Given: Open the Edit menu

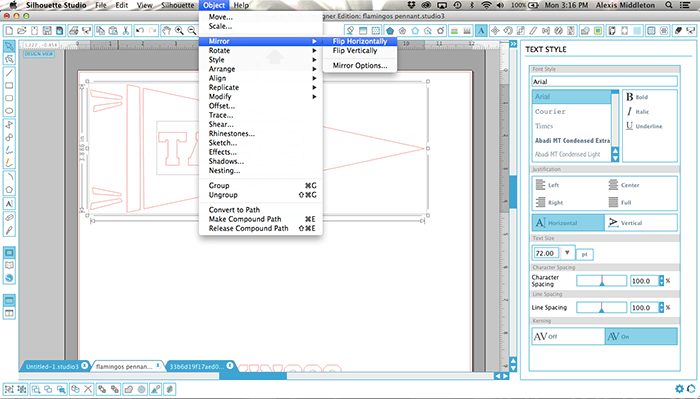Looking at the screenshot, I should pyautogui.click(x=121, y=5).
